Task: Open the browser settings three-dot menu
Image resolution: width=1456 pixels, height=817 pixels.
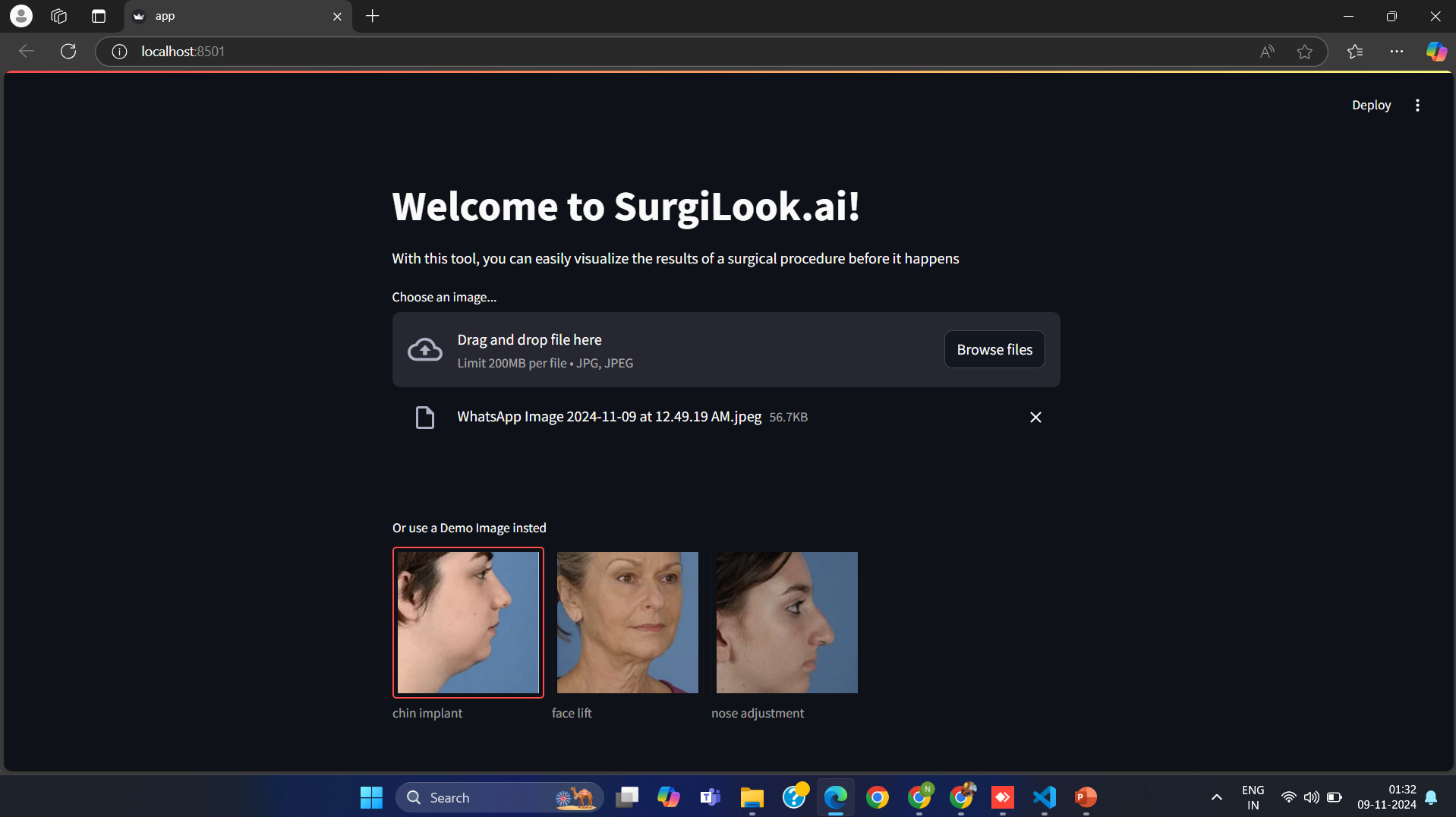Action: coord(1398,51)
